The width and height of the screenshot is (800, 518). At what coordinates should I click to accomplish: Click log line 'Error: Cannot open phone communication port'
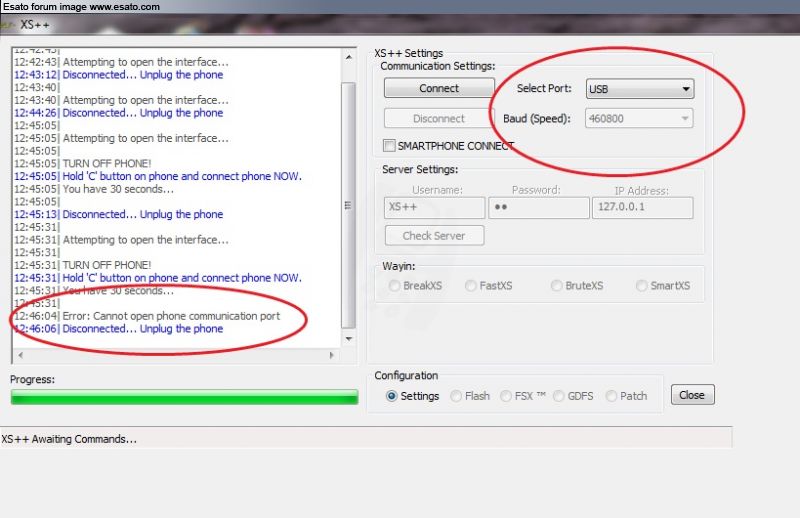tap(147, 316)
